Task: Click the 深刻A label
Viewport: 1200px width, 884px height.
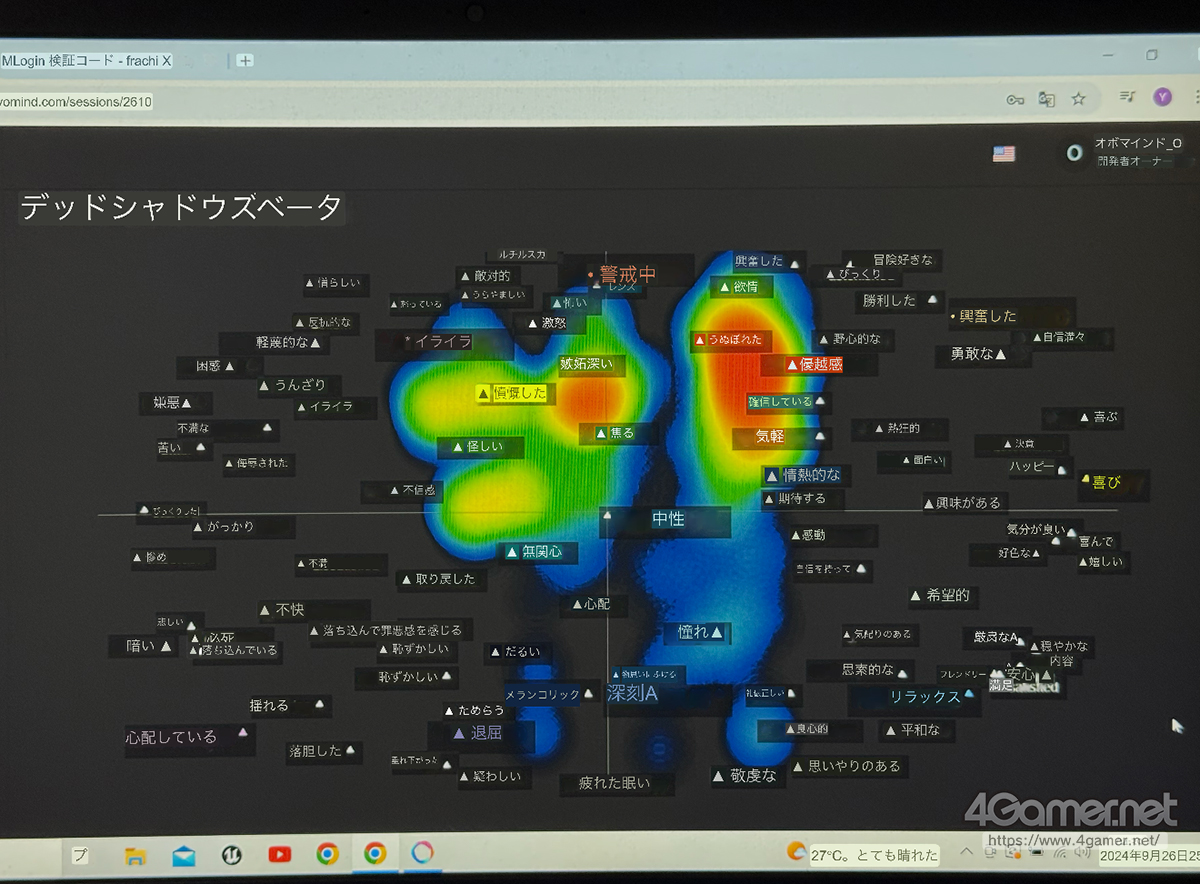Action: (x=632, y=693)
